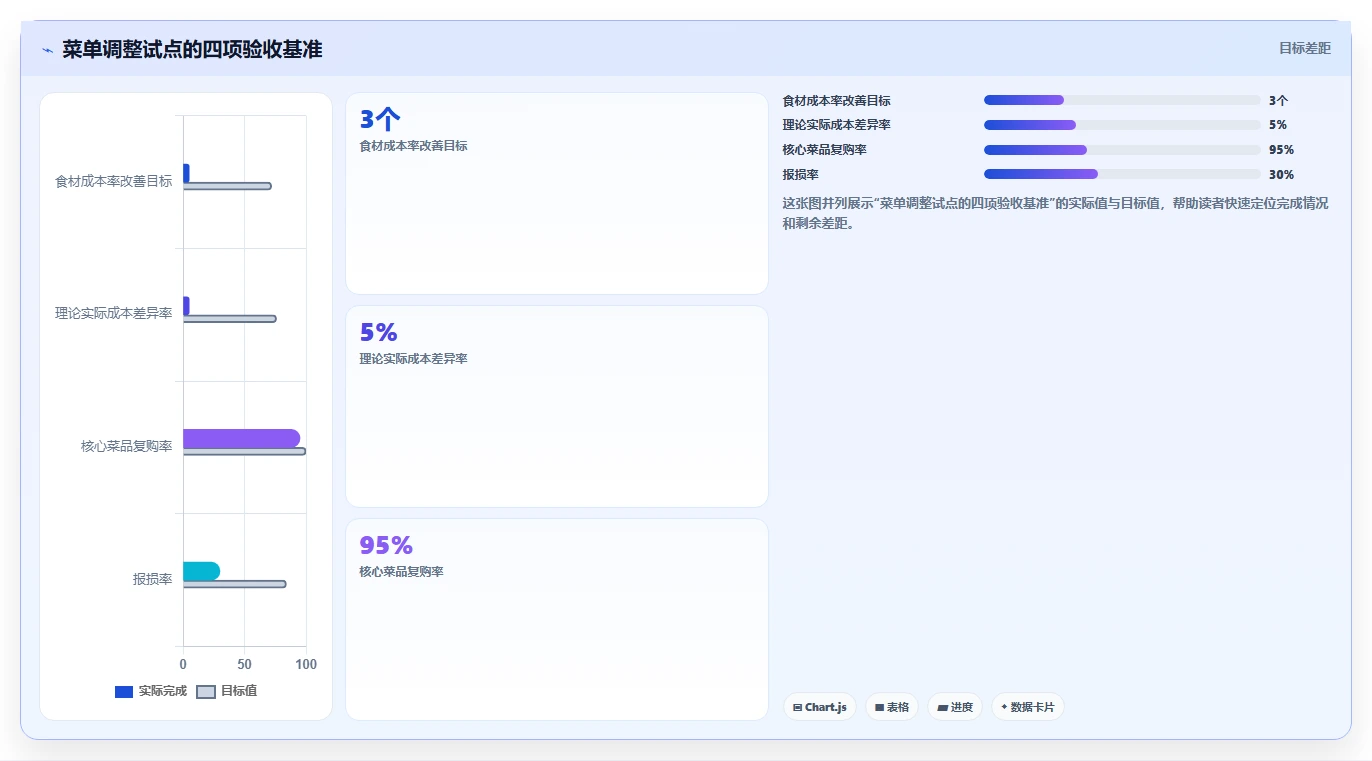Click the 食材成本率改善目标 chart axis label
Screen dimensions: 1372x761
coord(114,181)
